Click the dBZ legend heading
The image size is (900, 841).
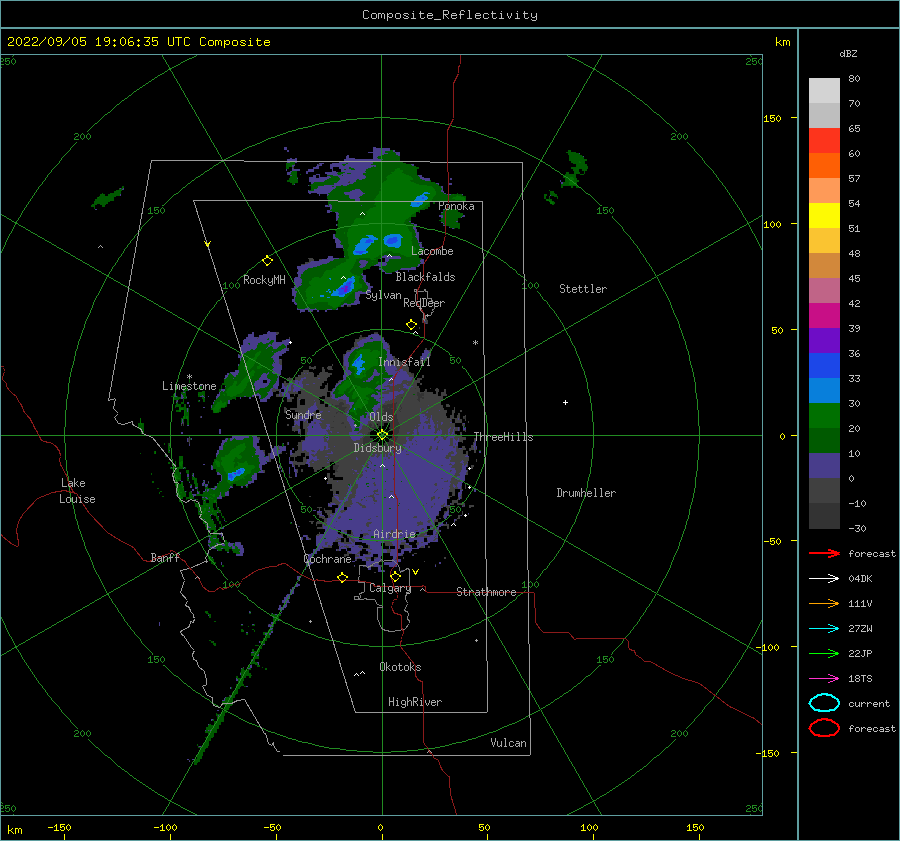(848, 54)
